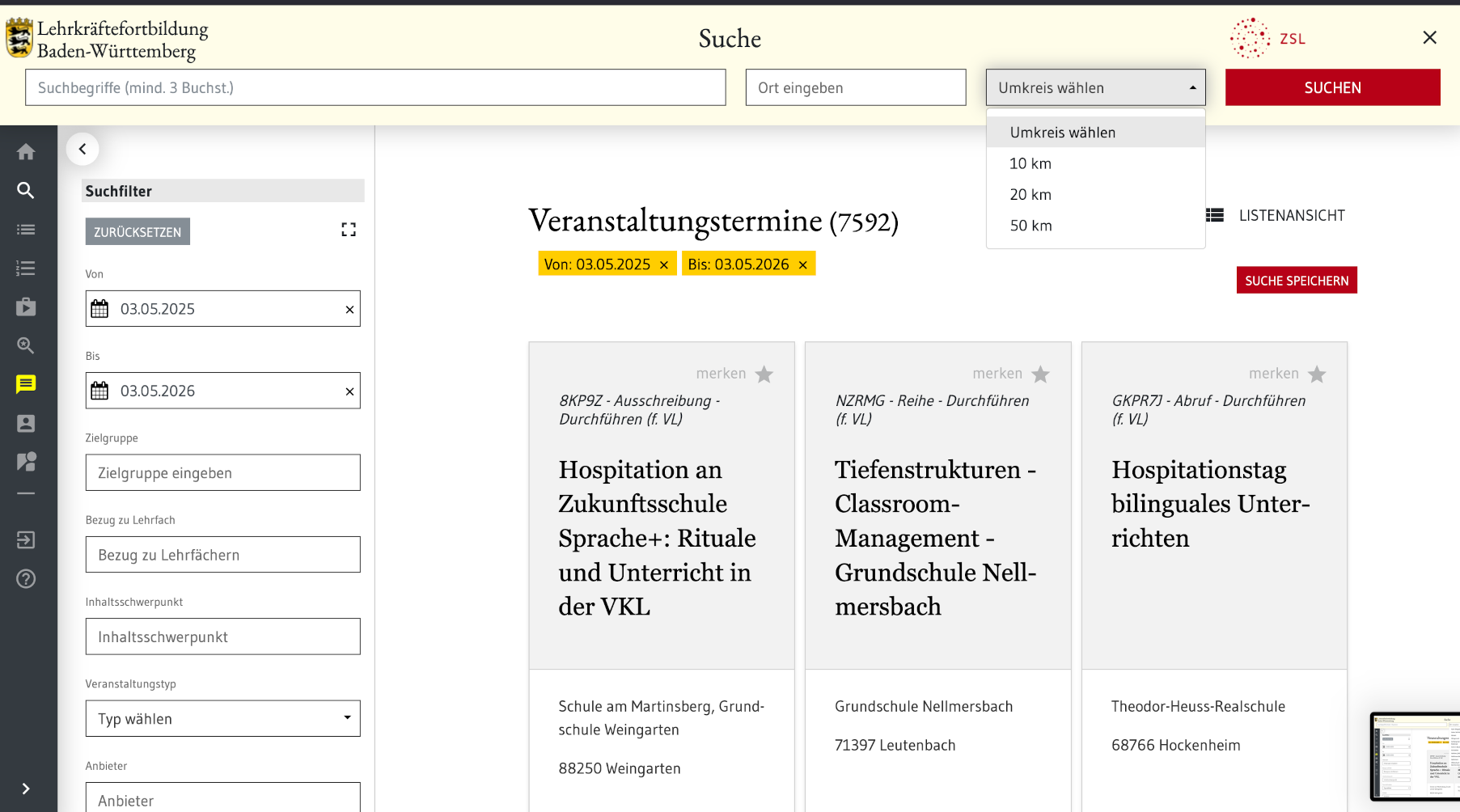Viewport: 1460px width, 812px height.
Task: Choose 50 km from radius list
Action: coord(1030,226)
